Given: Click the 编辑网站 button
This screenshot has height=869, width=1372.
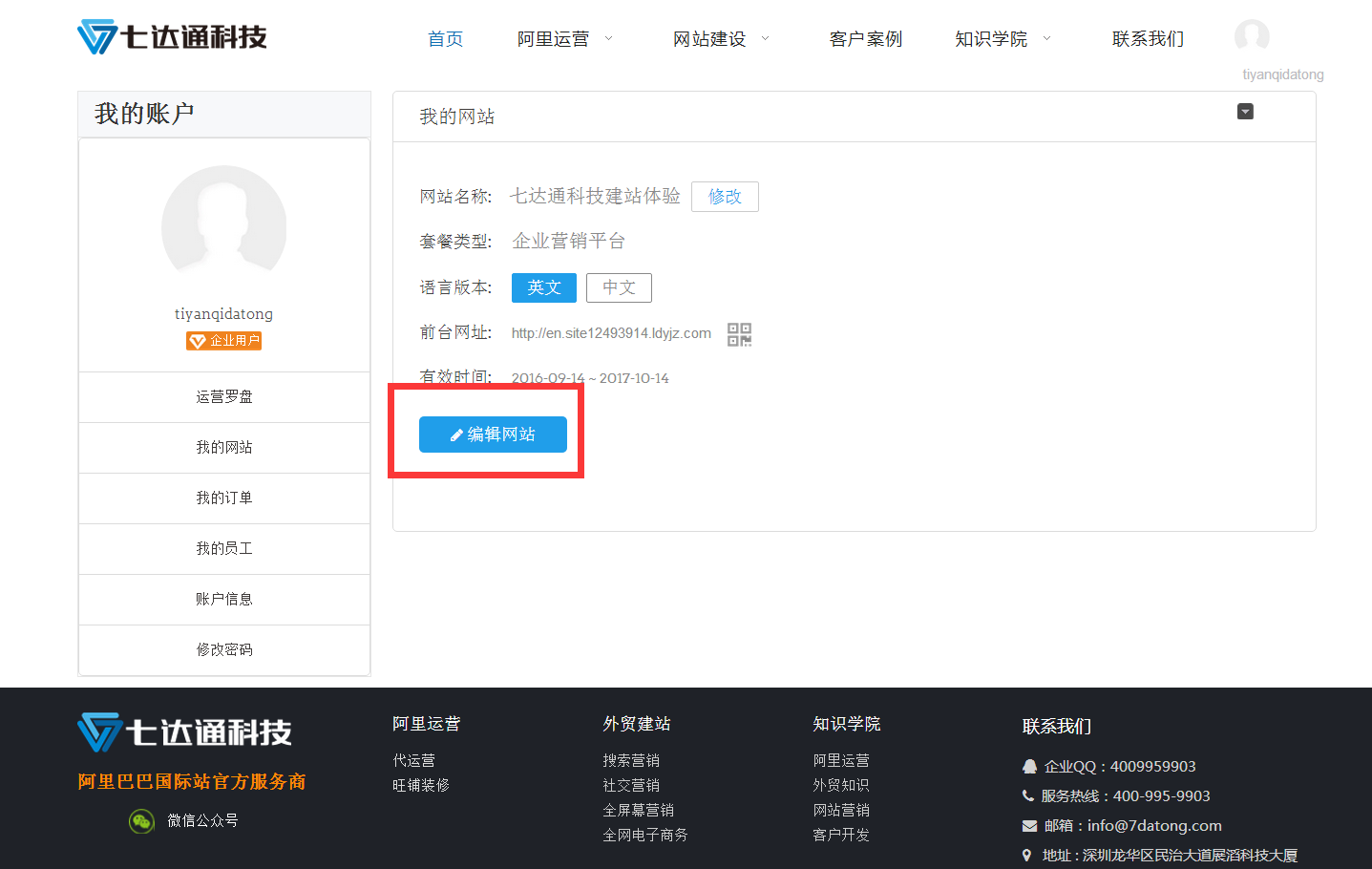Looking at the screenshot, I should [493, 434].
